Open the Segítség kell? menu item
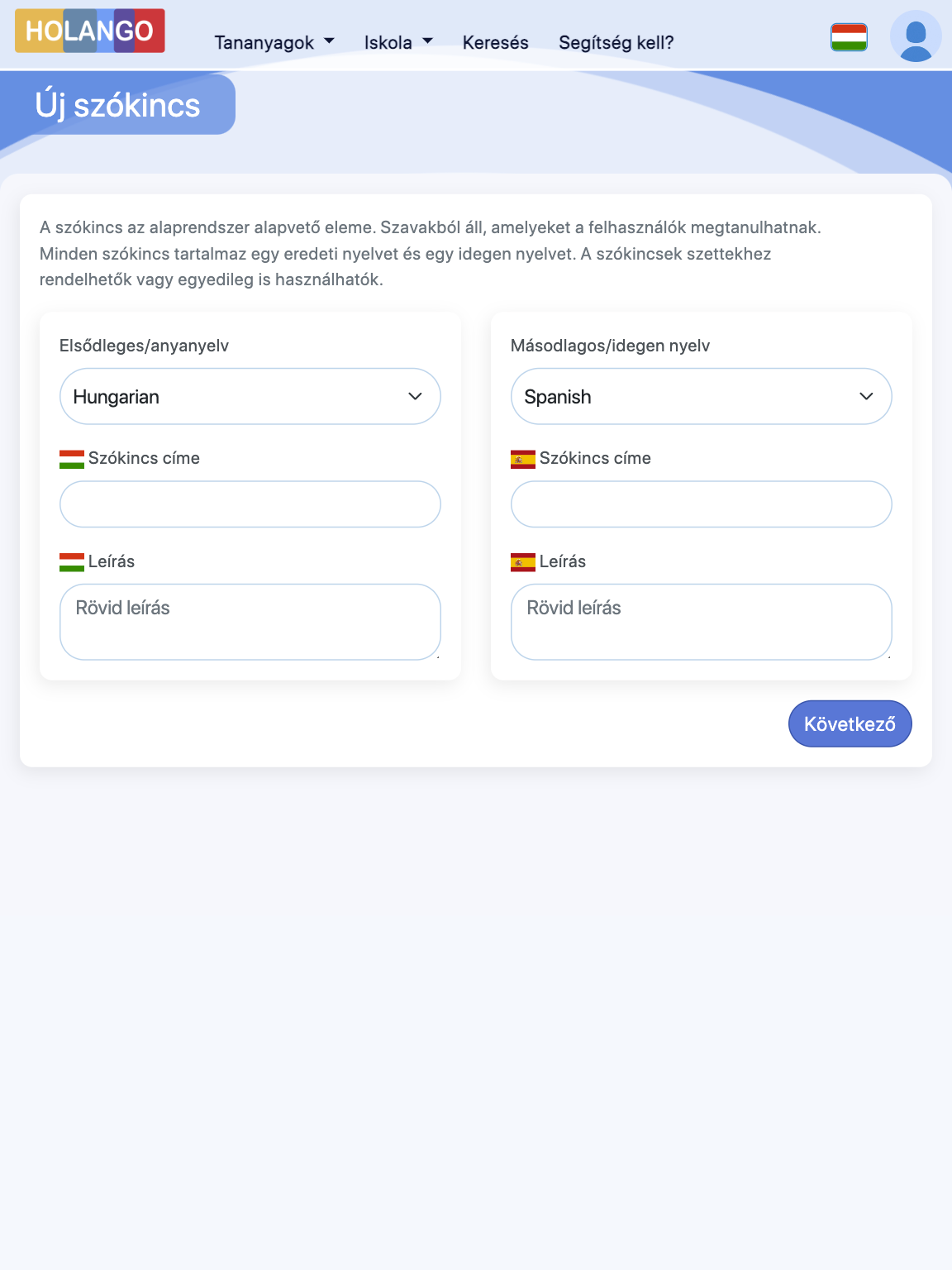Screen dimensions: 952x1270 click(616, 43)
